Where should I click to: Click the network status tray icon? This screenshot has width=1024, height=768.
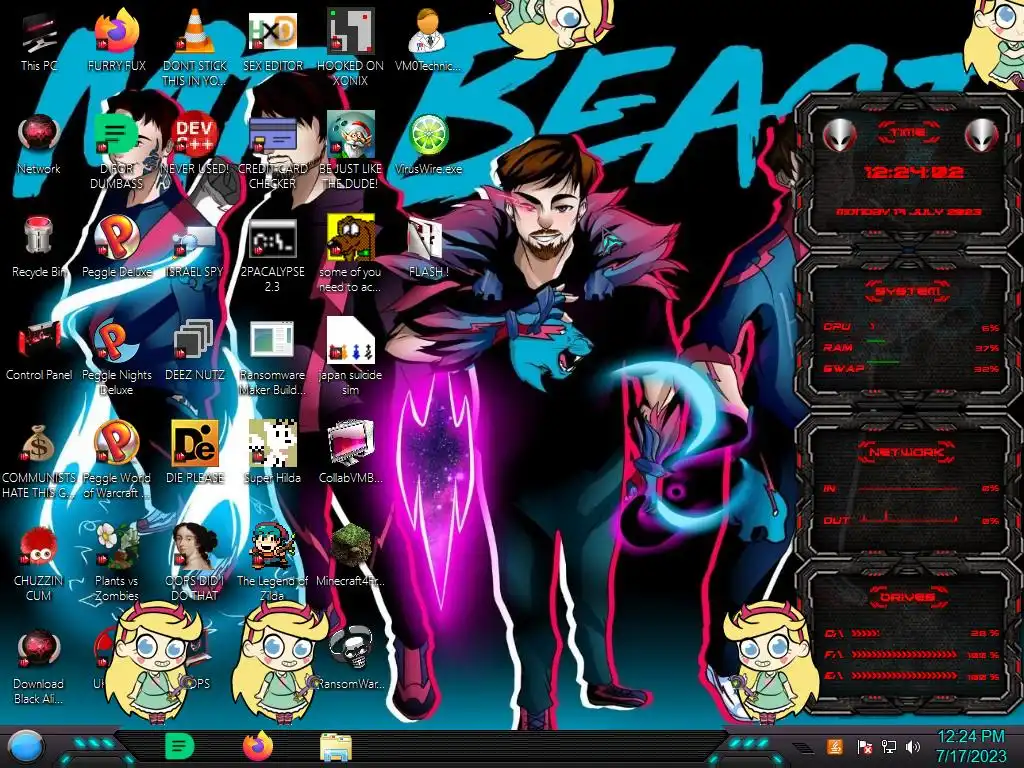click(x=888, y=746)
